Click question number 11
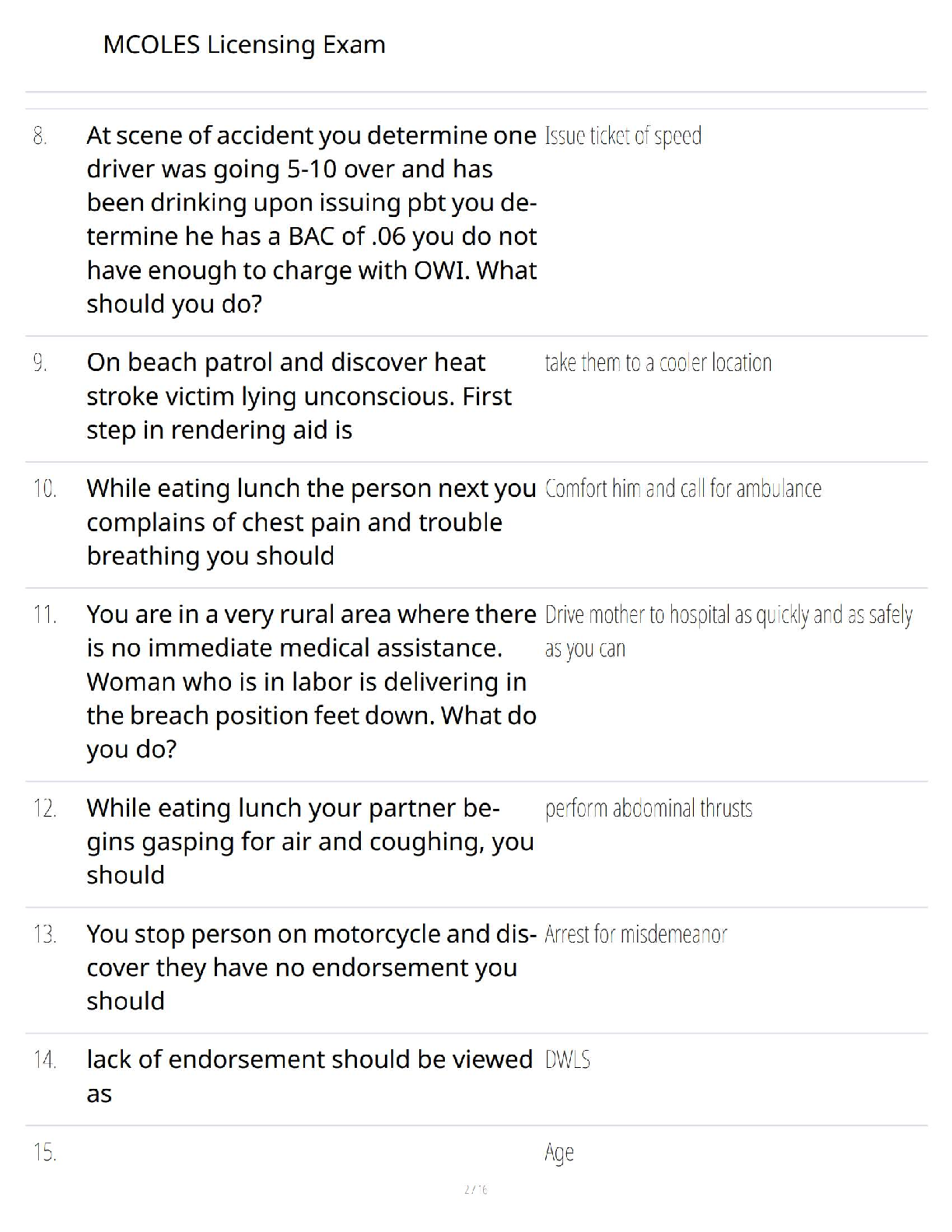 44,615
